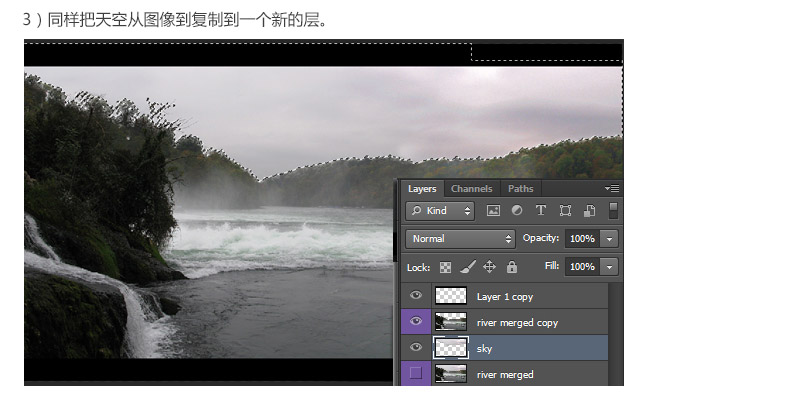The height and width of the screenshot is (393, 800).
Task: Open the Kind filter type dropdown
Action: tap(440, 211)
